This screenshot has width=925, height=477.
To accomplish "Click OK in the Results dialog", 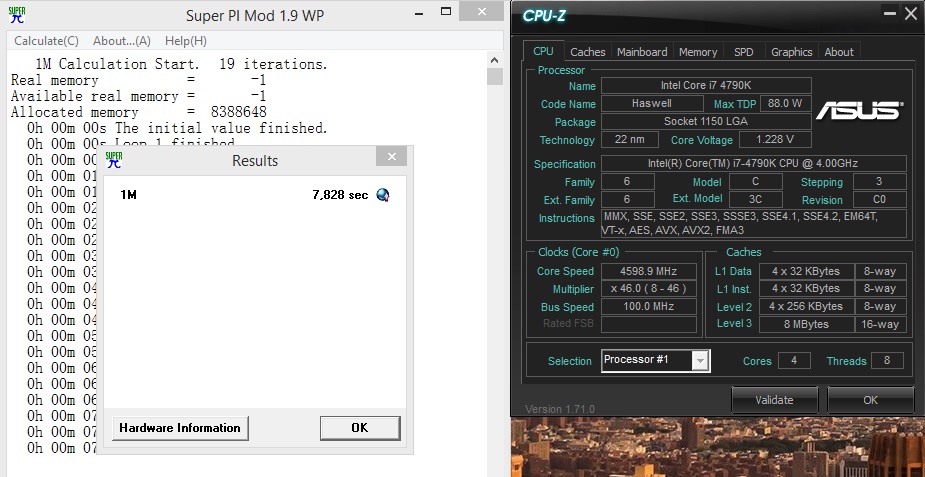I will (360, 428).
